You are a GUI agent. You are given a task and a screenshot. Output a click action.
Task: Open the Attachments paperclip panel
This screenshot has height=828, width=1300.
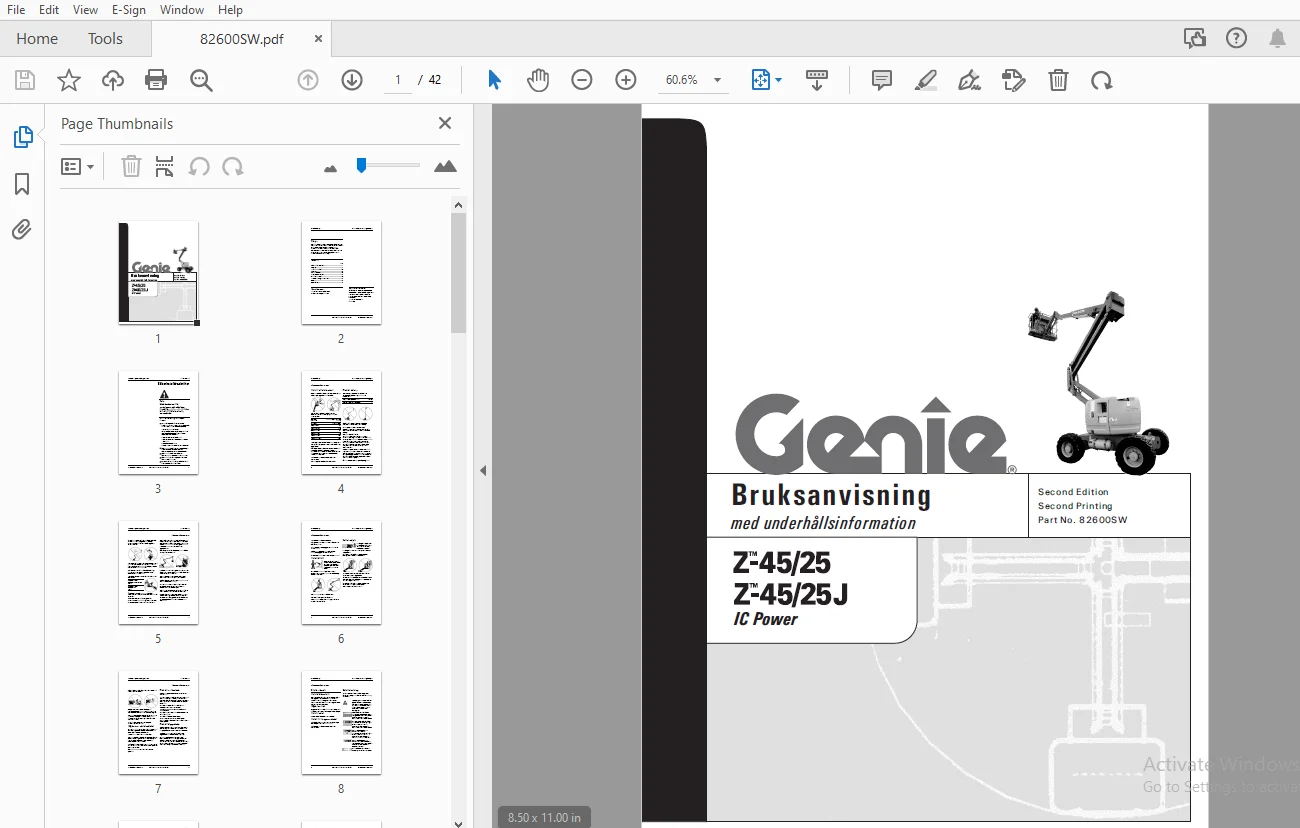pyautogui.click(x=22, y=230)
